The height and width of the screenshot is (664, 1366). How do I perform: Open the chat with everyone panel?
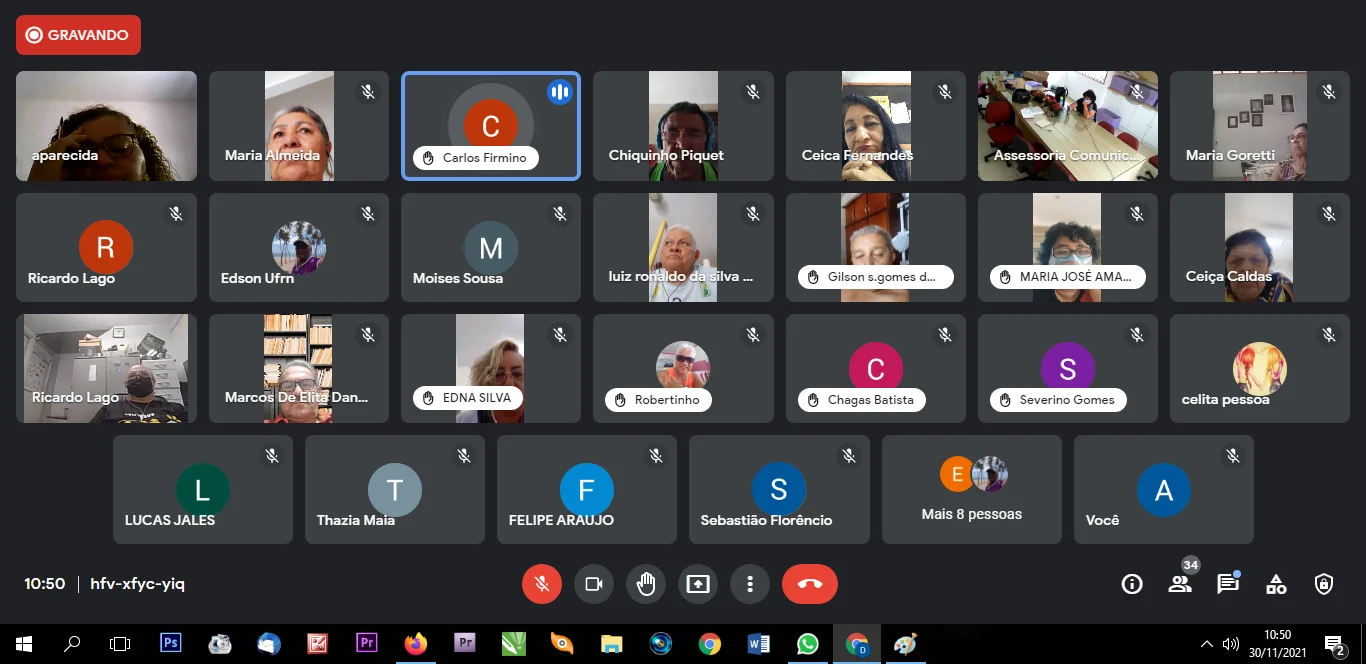1228,584
